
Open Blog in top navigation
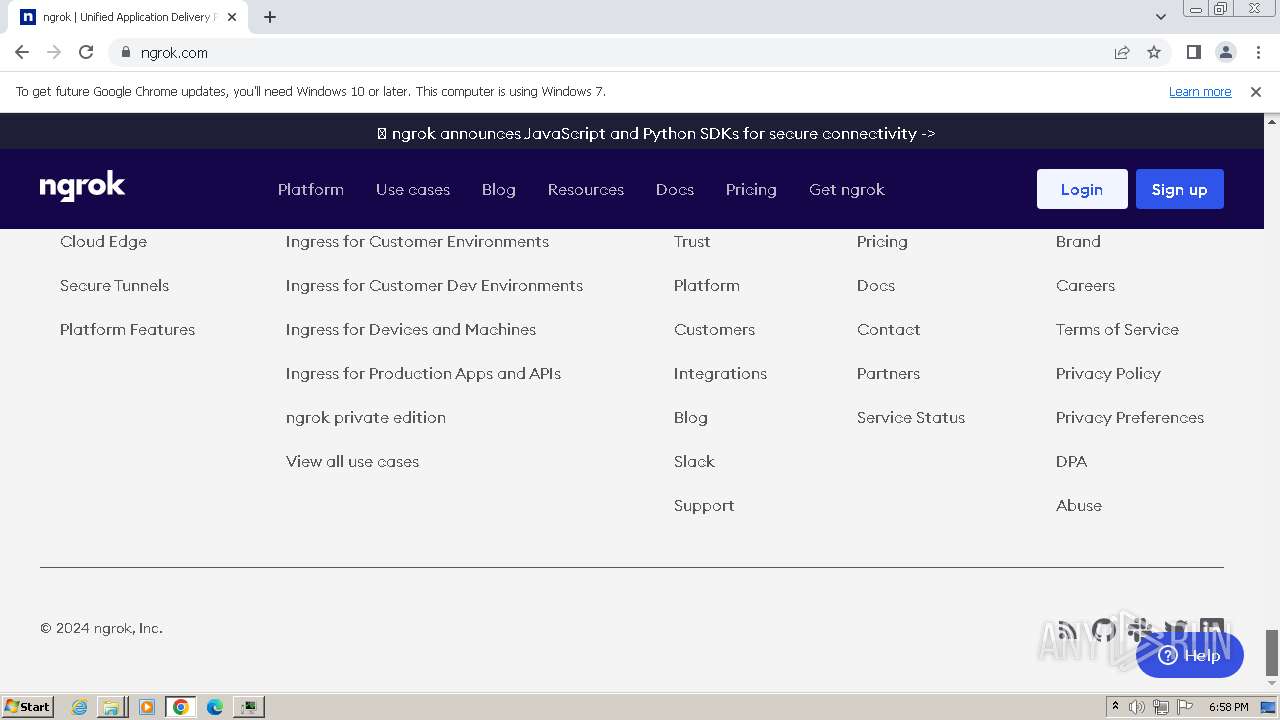499,189
